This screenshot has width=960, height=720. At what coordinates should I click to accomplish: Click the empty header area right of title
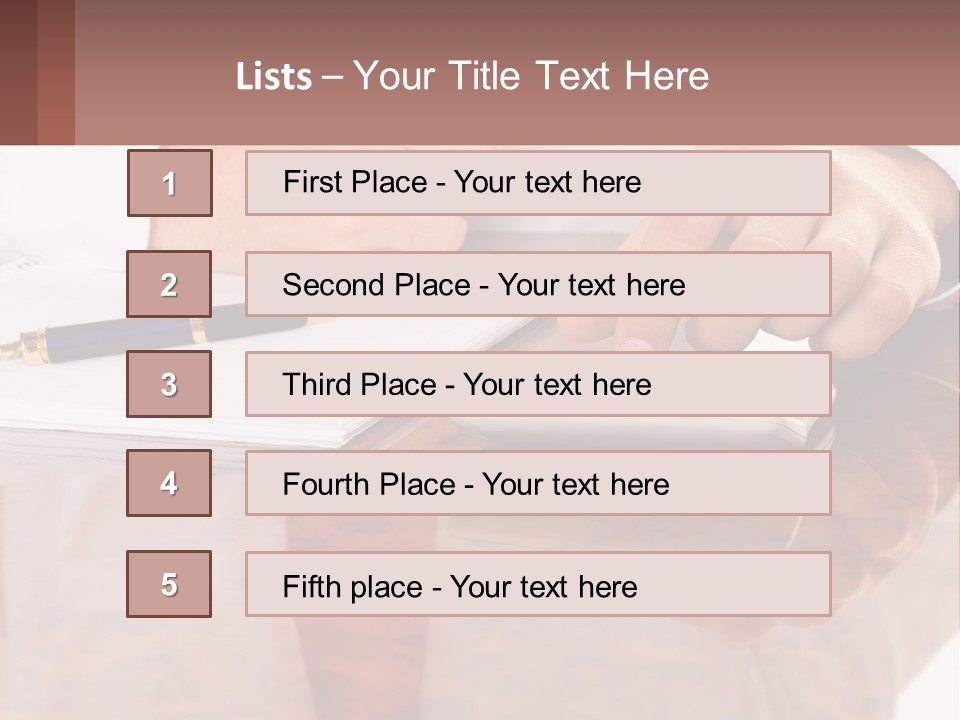840,75
